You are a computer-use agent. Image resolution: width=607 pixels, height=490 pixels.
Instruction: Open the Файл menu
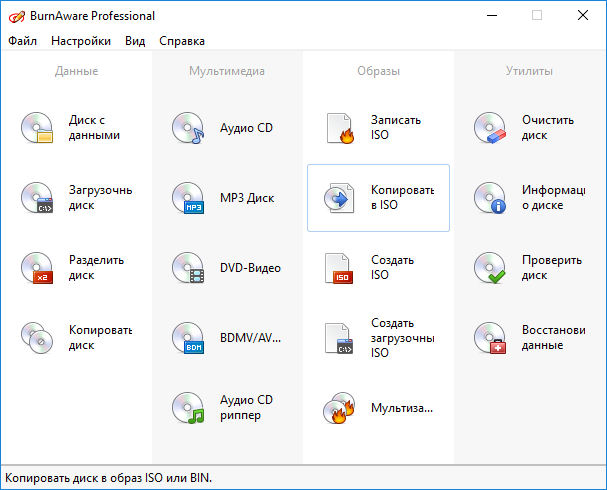pyautogui.click(x=22, y=41)
